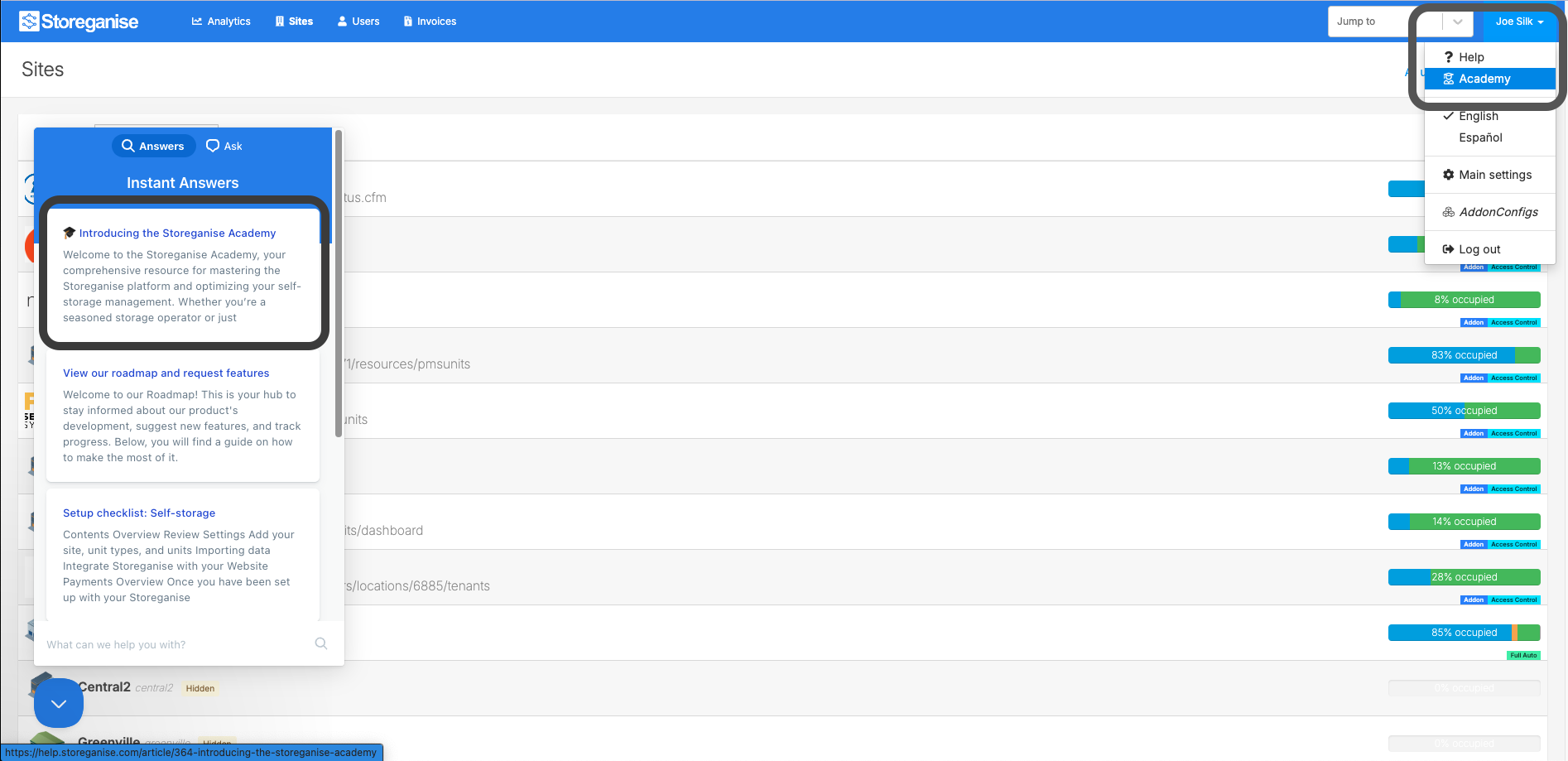Click the 14% occupied bar
This screenshot has width=1568, height=761.
[1464, 522]
